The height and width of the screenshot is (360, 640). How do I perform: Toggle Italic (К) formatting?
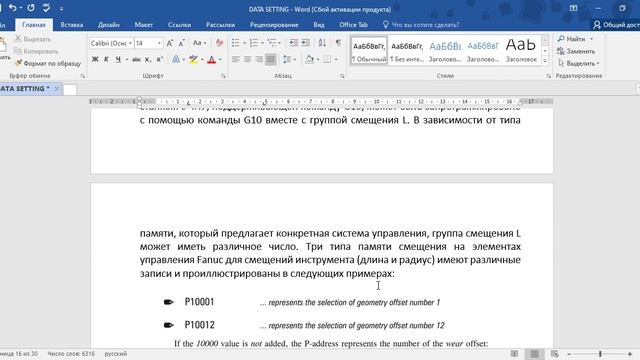pyautogui.click(x=106, y=60)
